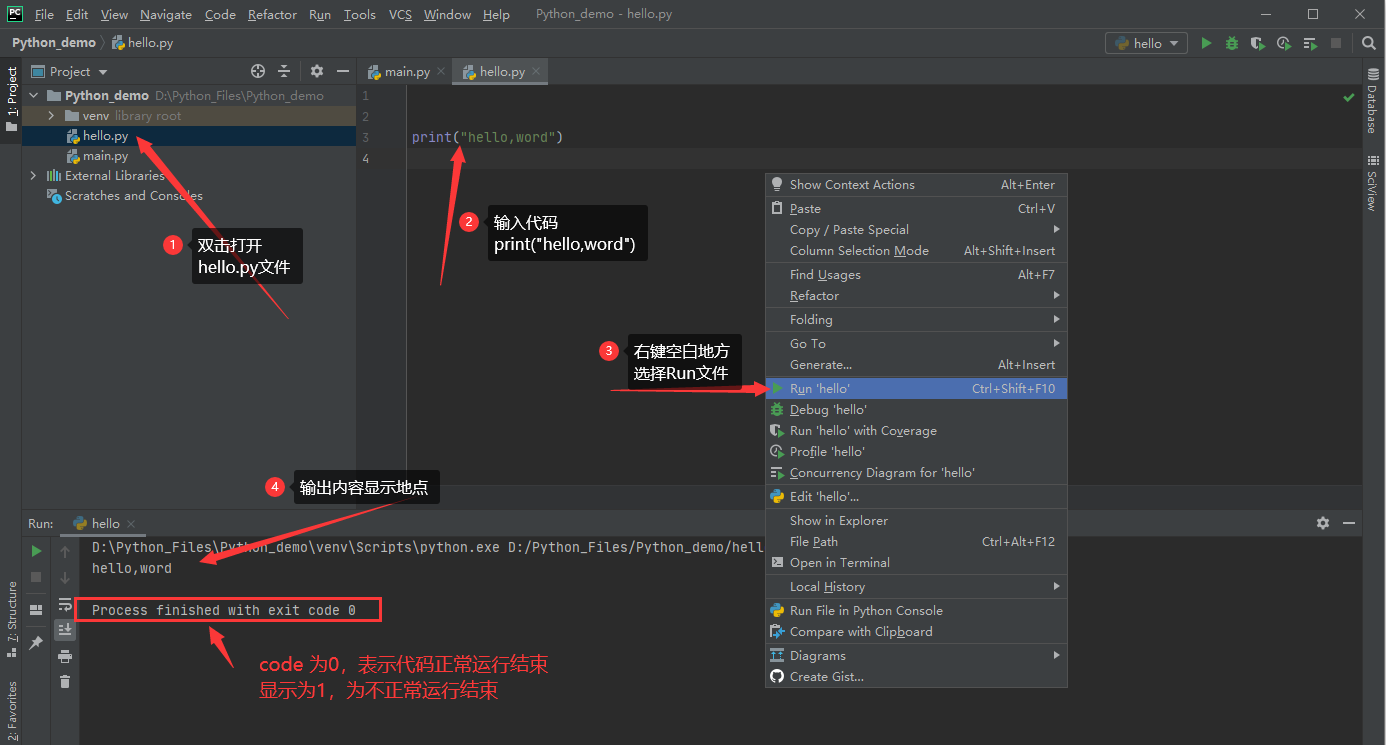Screen dimensions: 1386x745
Task: Choose Paste in context menu
Action: coord(916,208)
